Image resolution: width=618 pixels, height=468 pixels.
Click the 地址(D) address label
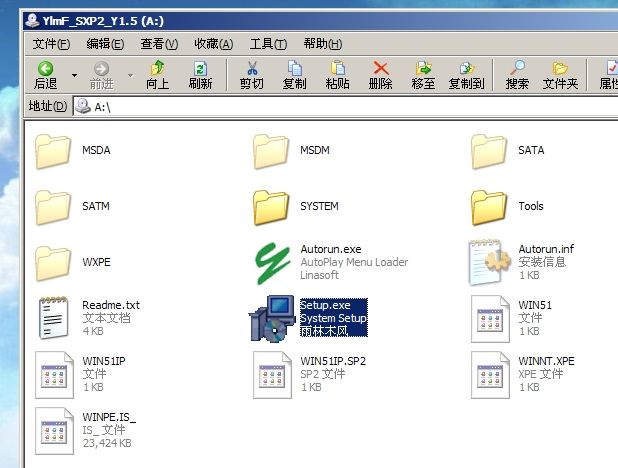(x=48, y=106)
